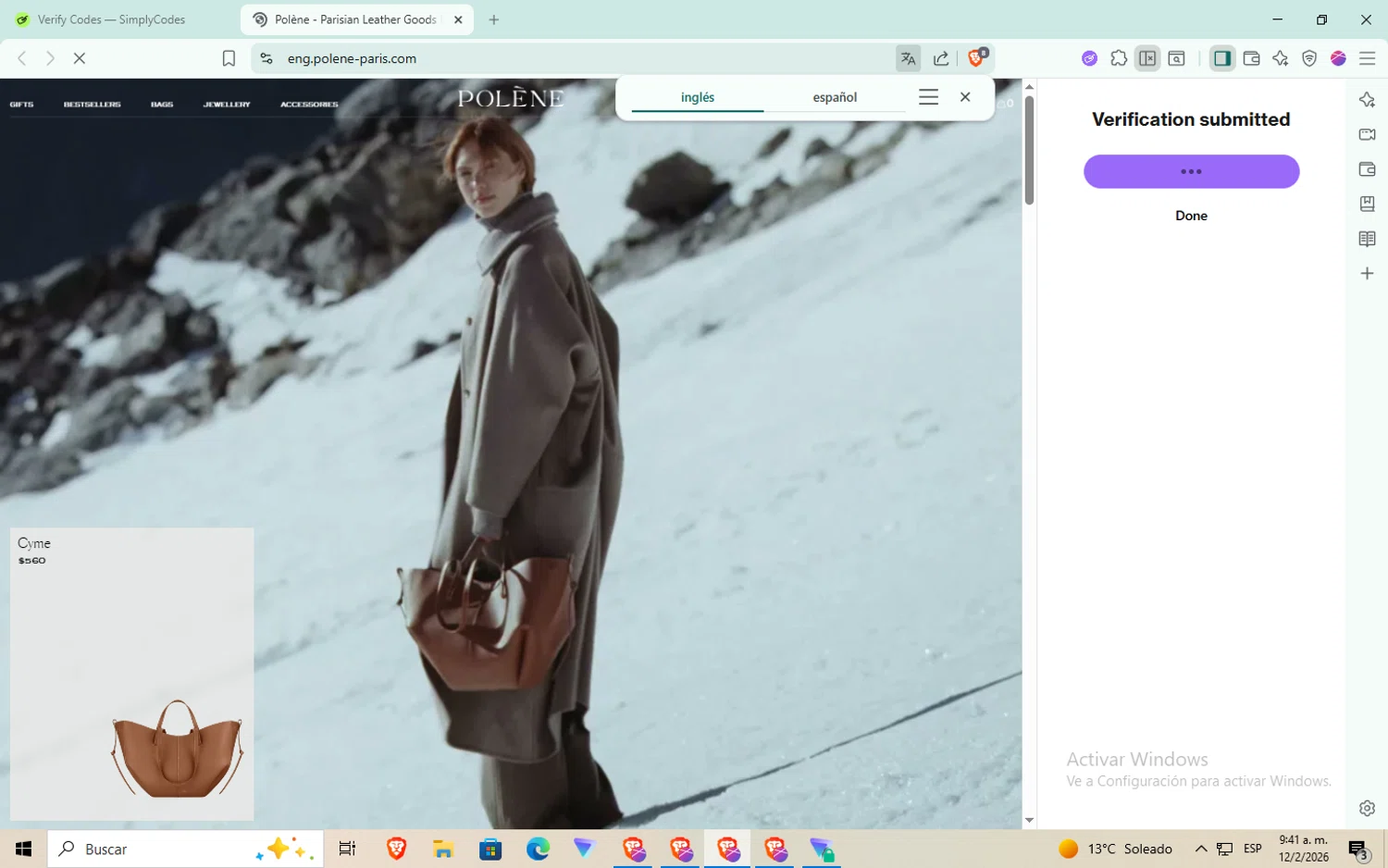Toggle the browser sidebar panel button
Screen dimensions: 1388x868
tap(1222, 58)
